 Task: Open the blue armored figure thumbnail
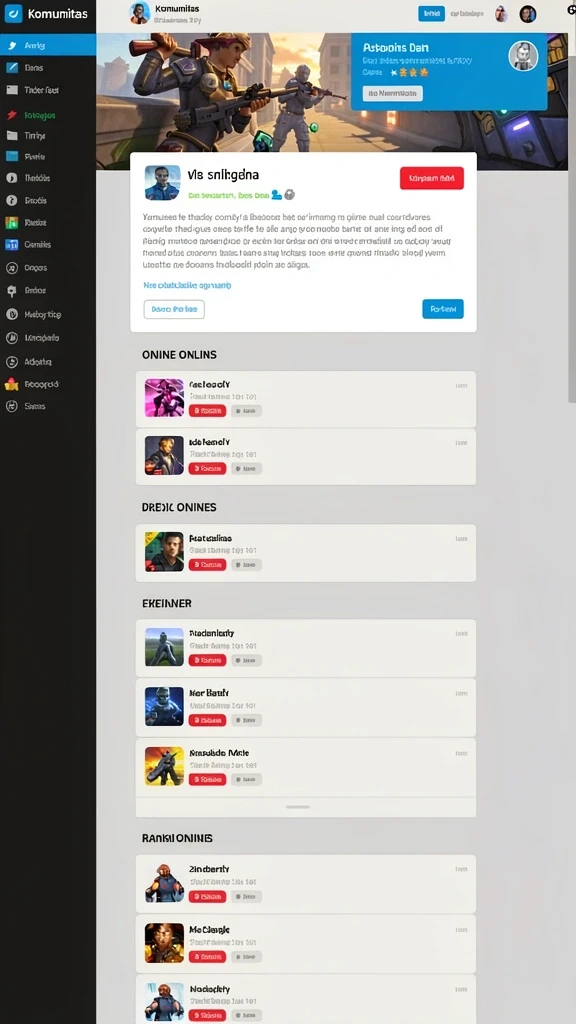[164, 707]
